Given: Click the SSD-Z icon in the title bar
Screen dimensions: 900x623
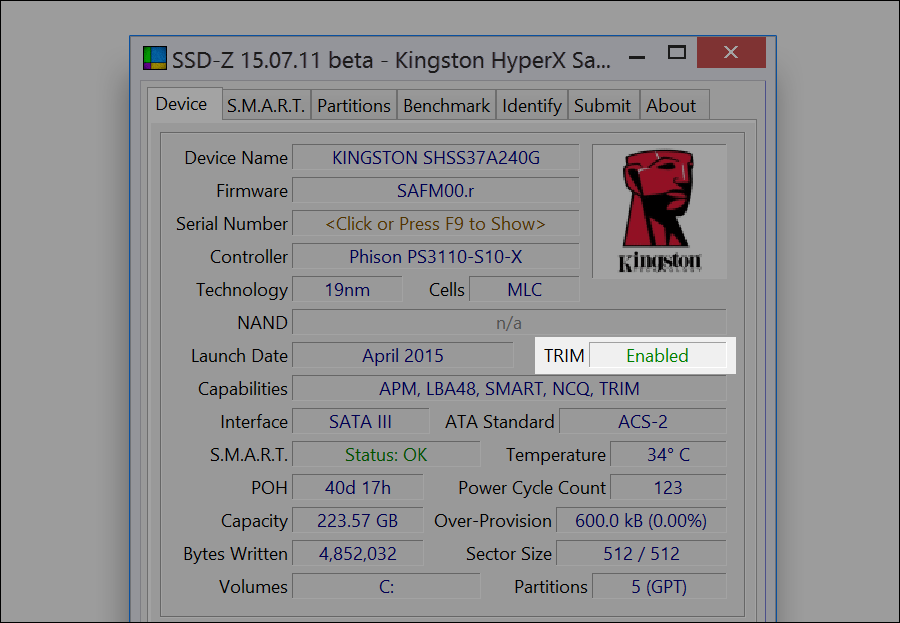Looking at the screenshot, I should 154,59.
